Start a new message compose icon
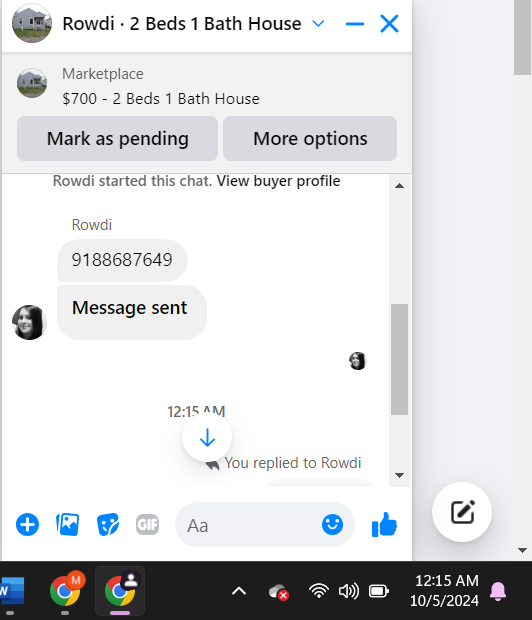Viewport: 532px width, 620px height. (x=462, y=512)
